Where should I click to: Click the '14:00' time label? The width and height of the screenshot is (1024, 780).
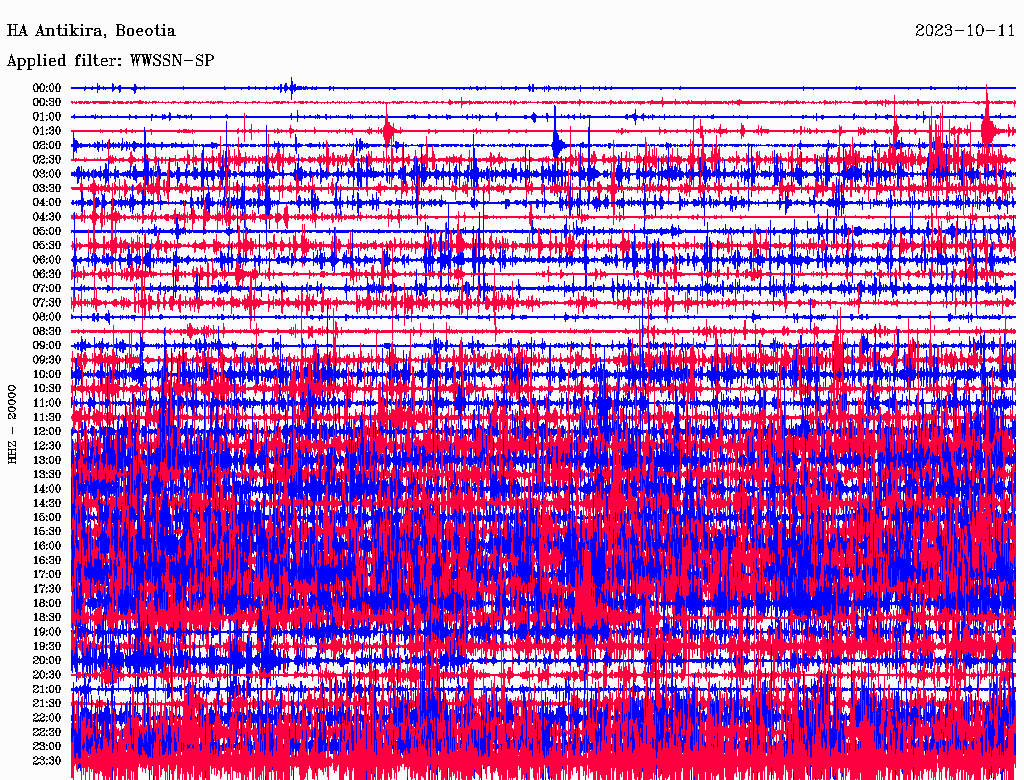pyautogui.click(x=47, y=489)
